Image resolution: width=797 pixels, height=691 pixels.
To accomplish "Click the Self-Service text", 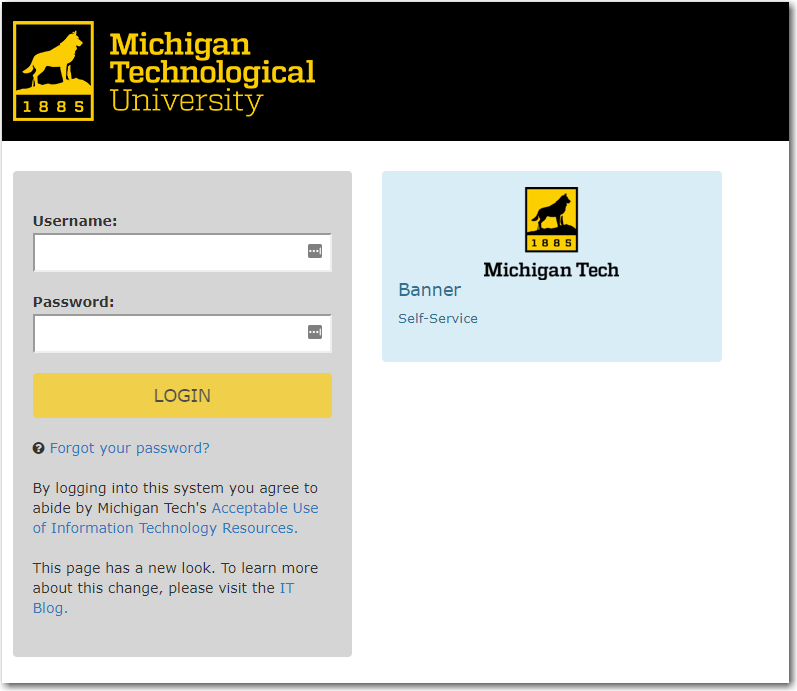I will 438,318.
